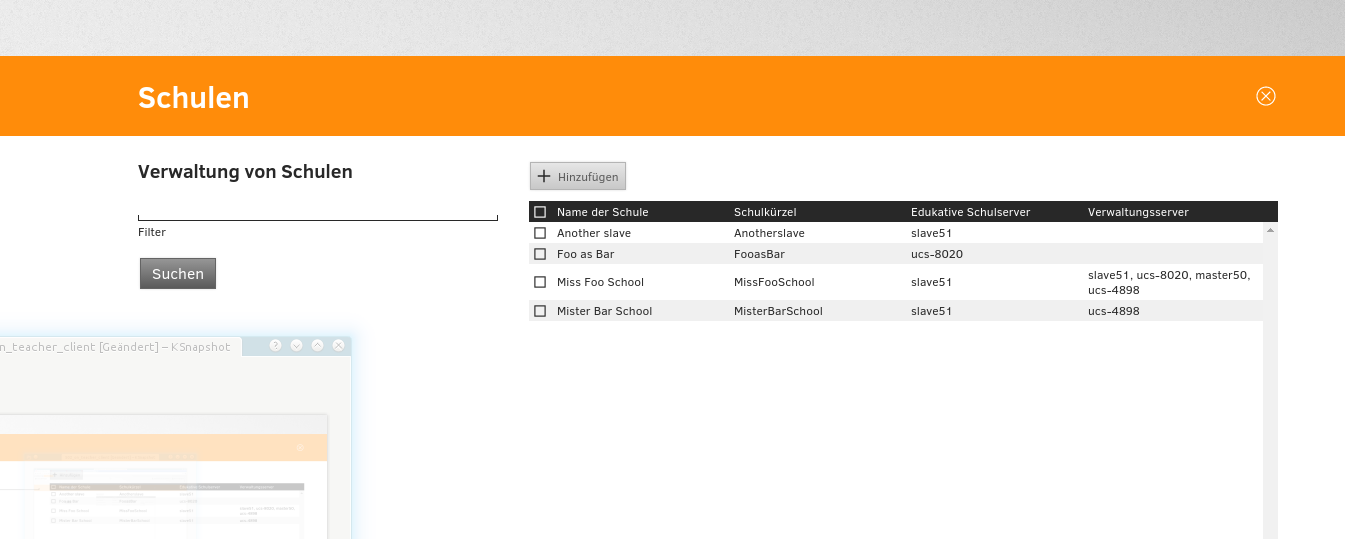The height and width of the screenshot is (539, 1345).
Task: Toggle the select-all checkbox in table header
Action: tap(540, 212)
